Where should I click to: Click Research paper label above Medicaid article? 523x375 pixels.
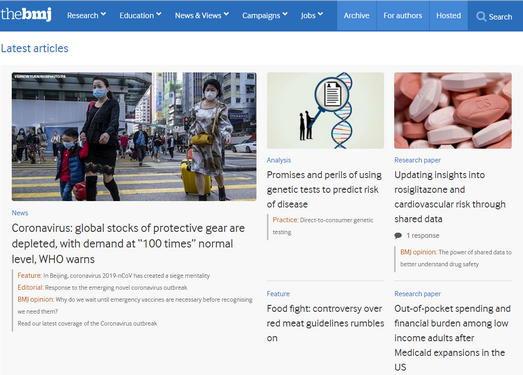pos(417,294)
